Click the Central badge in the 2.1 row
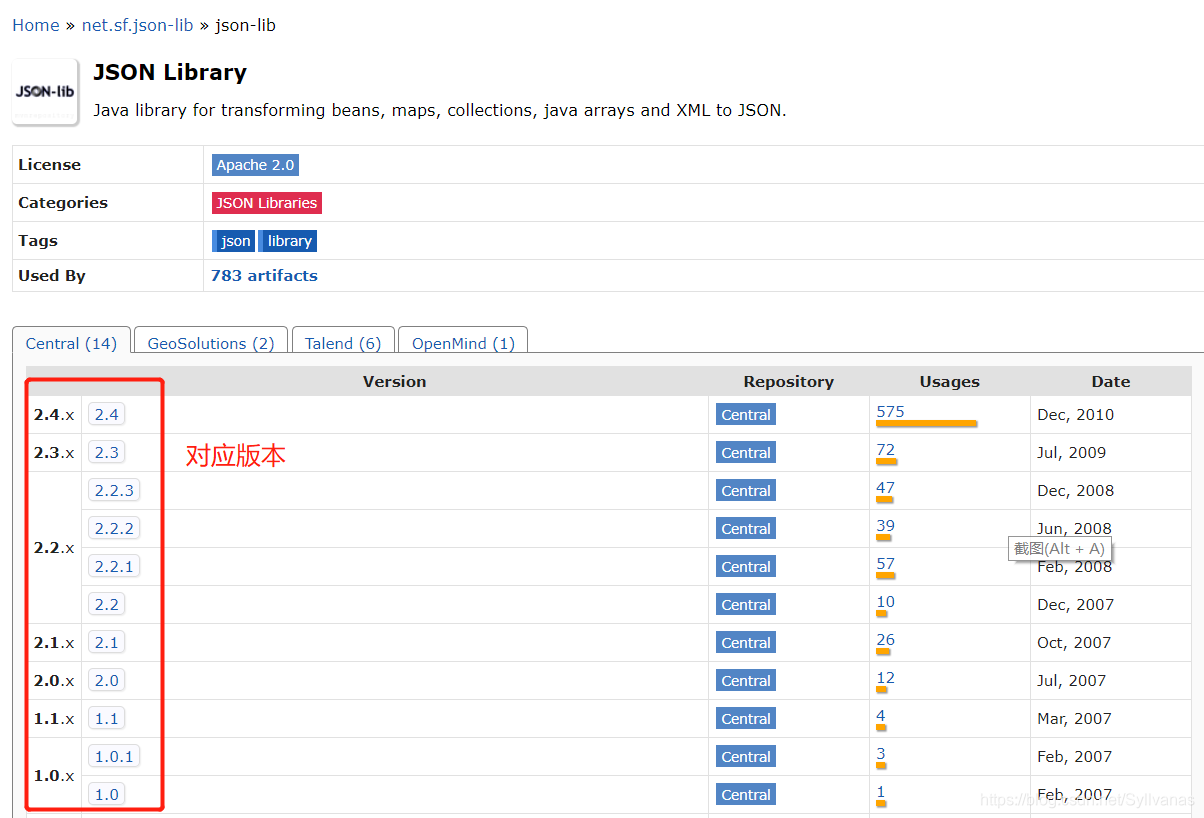The height and width of the screenshot is (818, 1204). (746, 643)
